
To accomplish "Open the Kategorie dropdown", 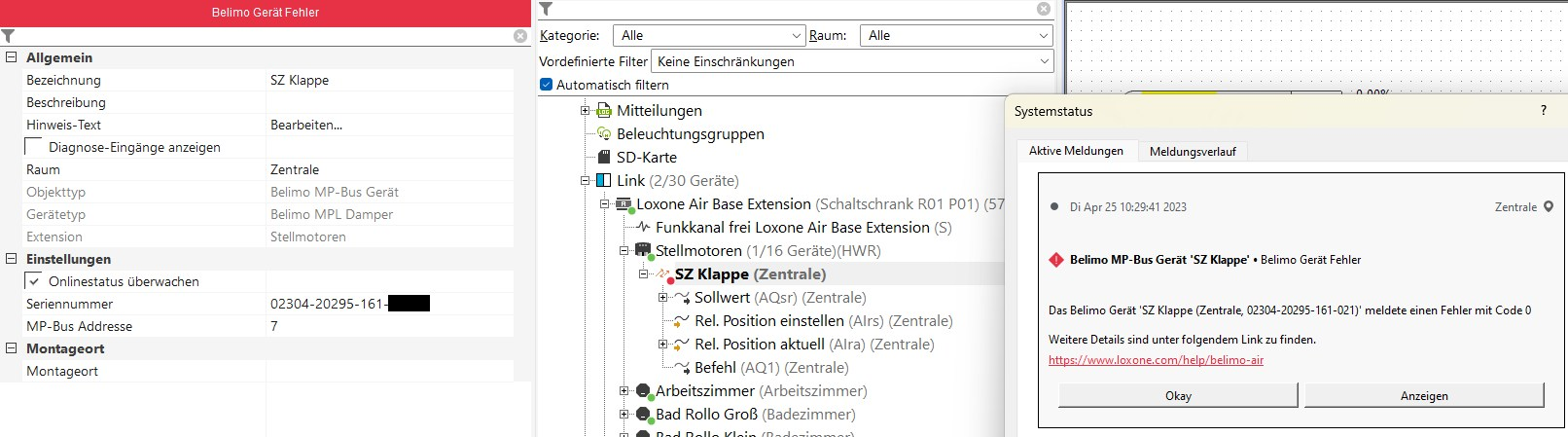I will [708, 36].
